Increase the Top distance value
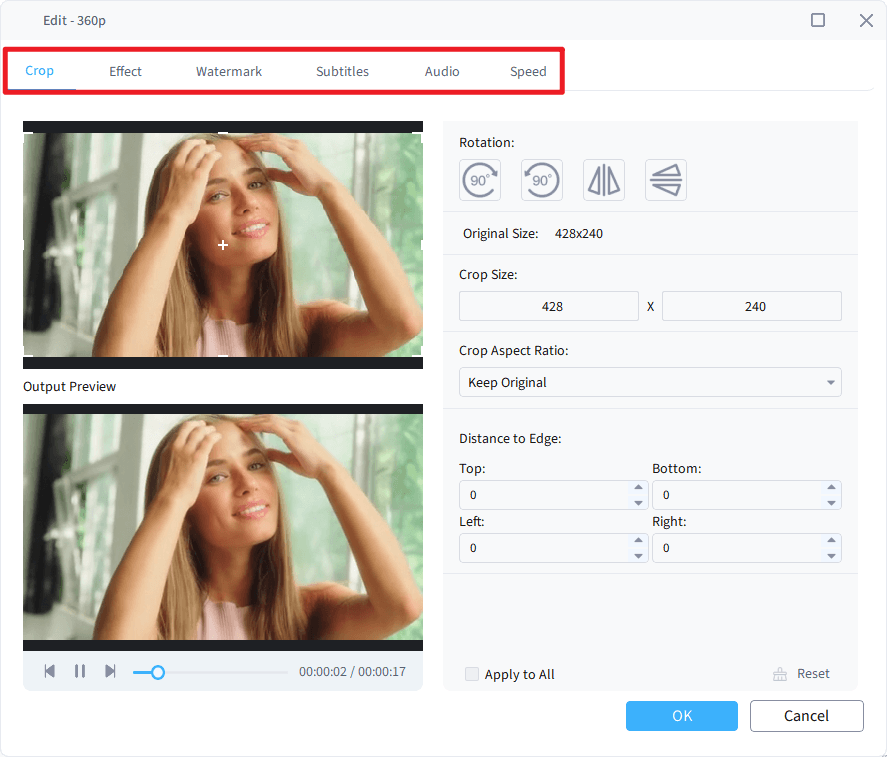Image resolution: width=887 pixels, height=757 pixels. 640,490
